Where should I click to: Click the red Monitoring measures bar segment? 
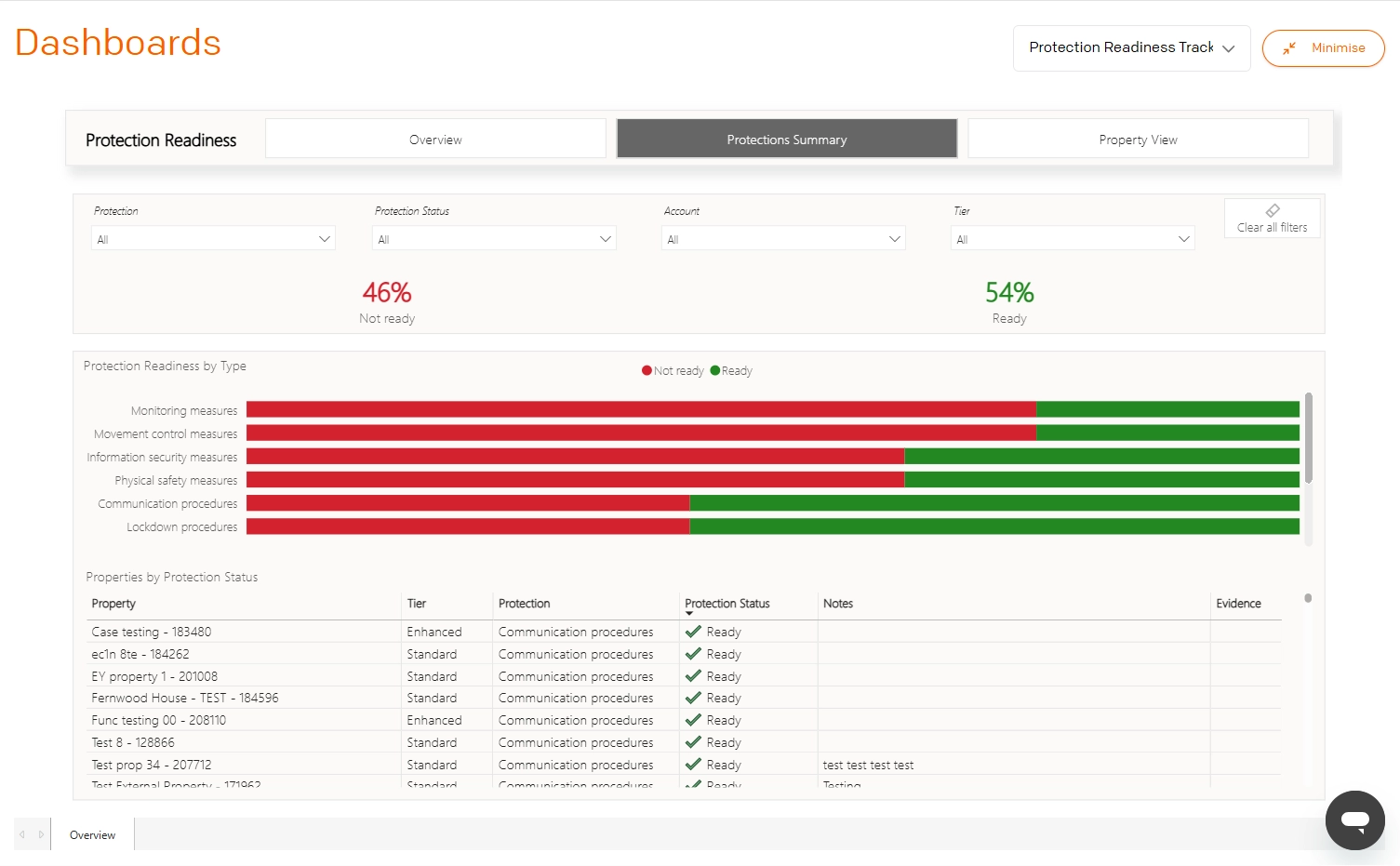641,409
